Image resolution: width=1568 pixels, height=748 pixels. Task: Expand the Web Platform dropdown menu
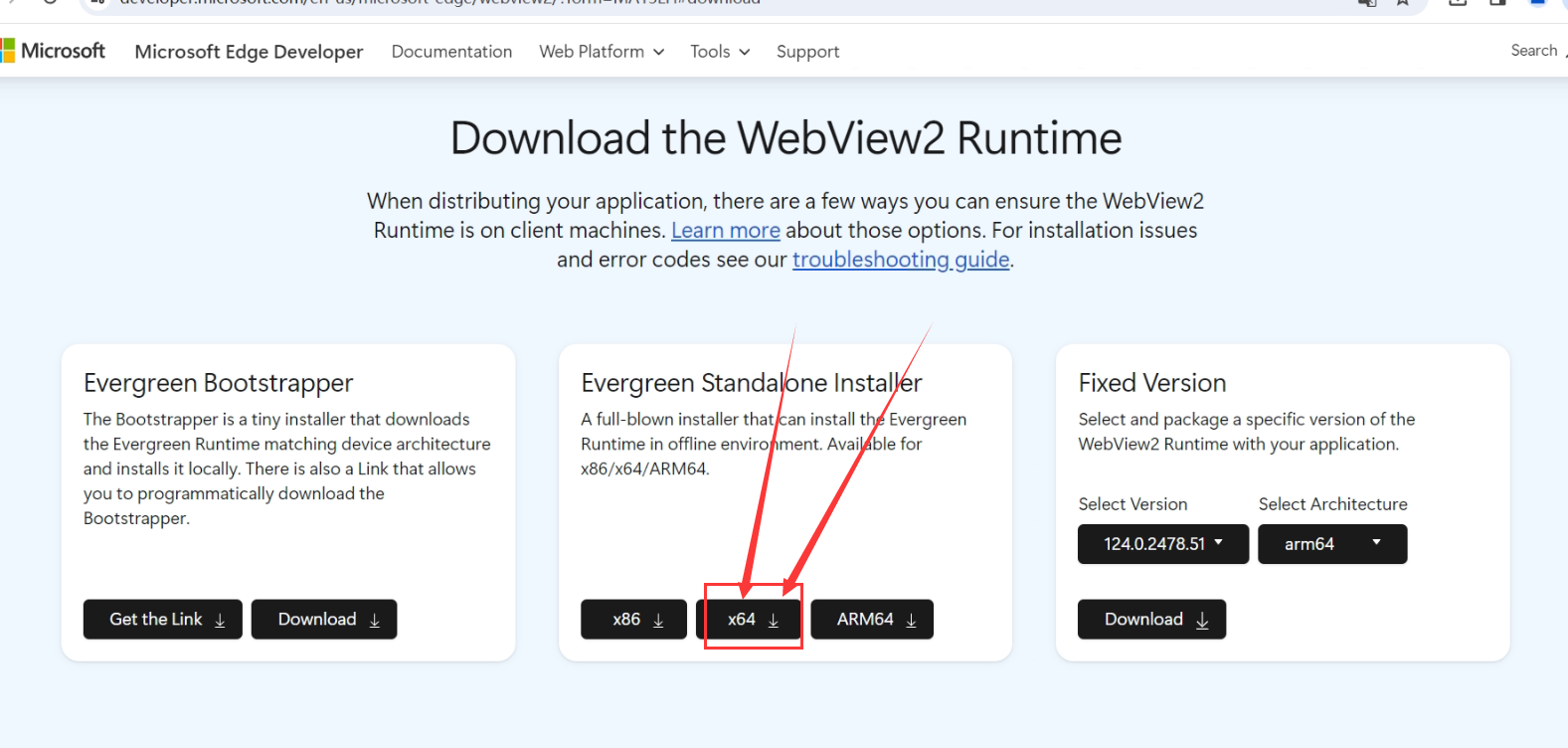point(602,52)
